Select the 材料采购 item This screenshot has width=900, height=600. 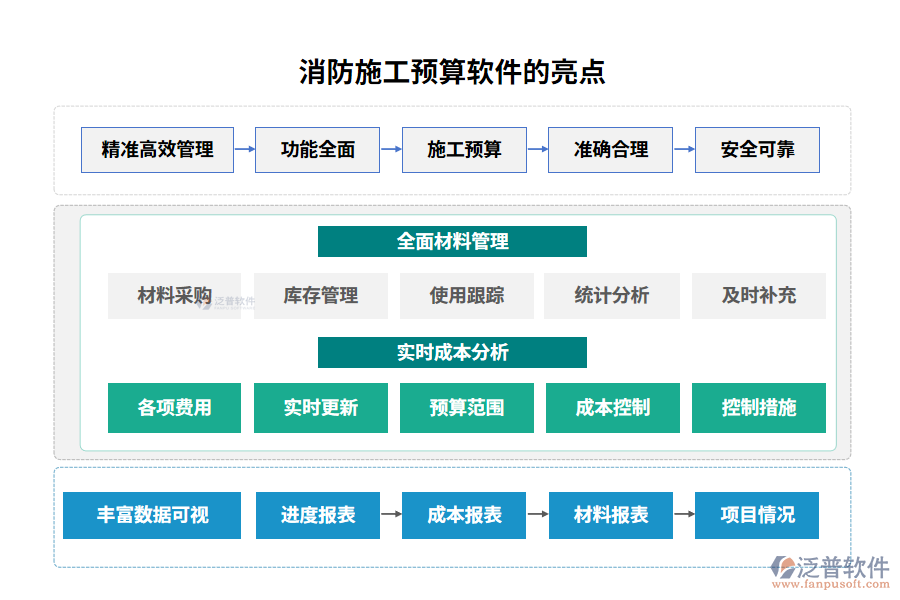pyautogui.click(x=174, y=296)
